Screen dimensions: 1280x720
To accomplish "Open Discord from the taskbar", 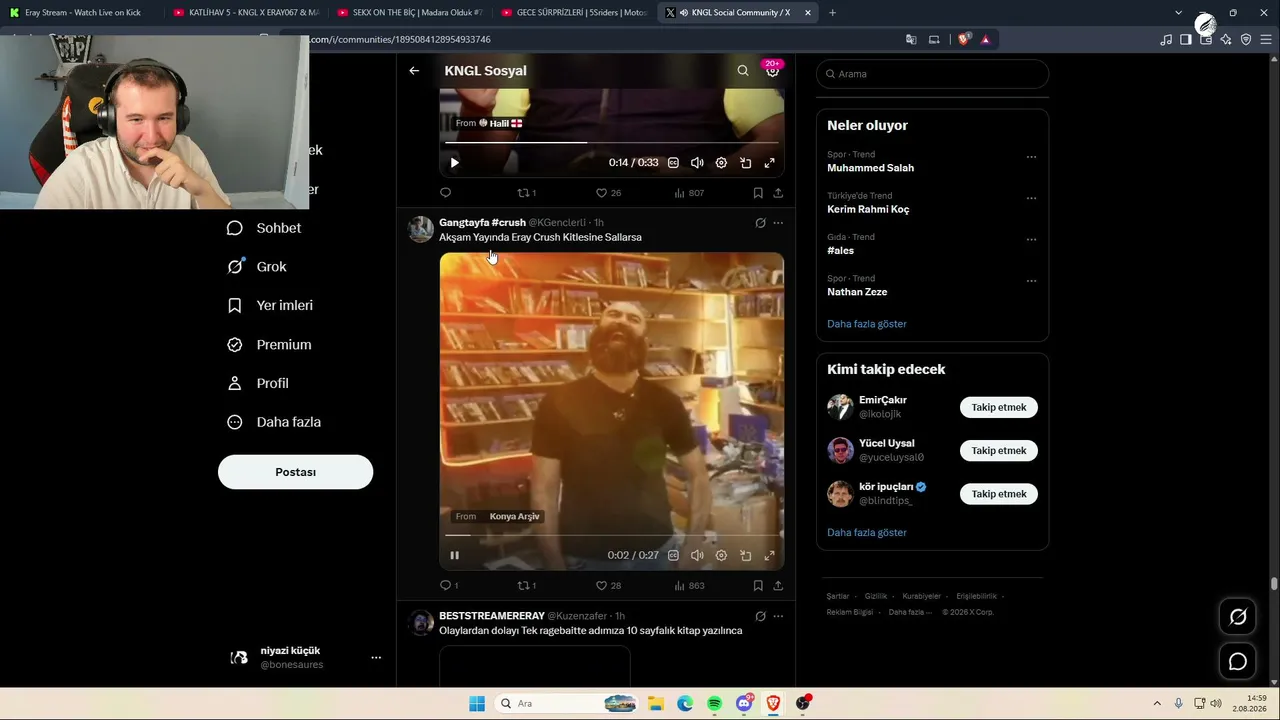I will click(x=744, y=704).
